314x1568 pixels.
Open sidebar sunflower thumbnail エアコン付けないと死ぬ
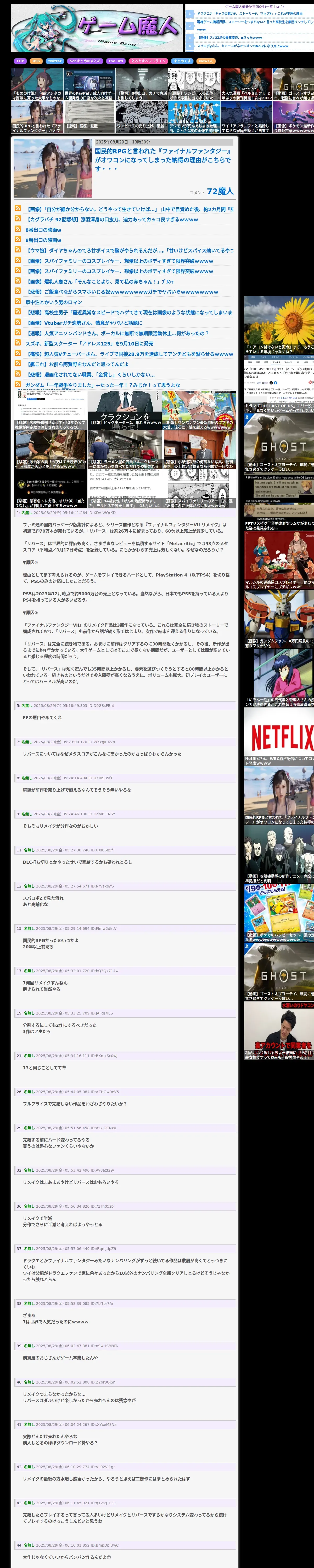click(x=279, y=325)
